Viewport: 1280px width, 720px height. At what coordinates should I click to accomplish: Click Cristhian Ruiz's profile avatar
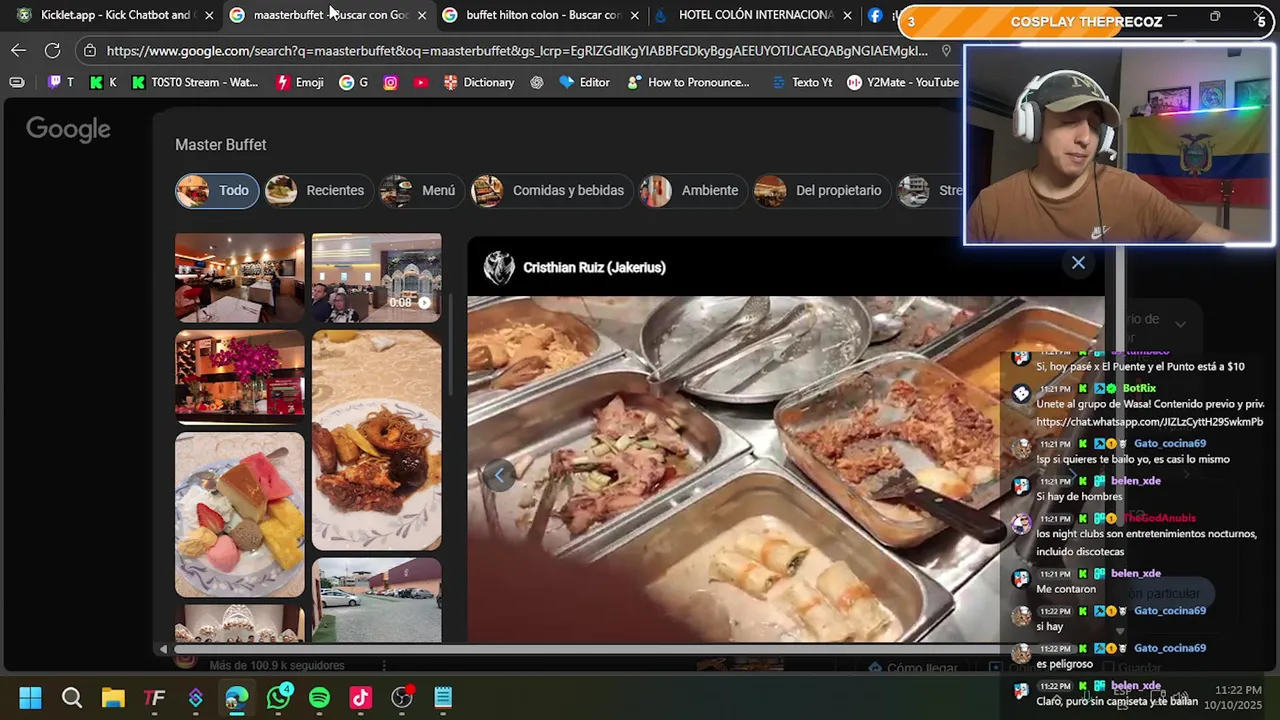[499, 267]
